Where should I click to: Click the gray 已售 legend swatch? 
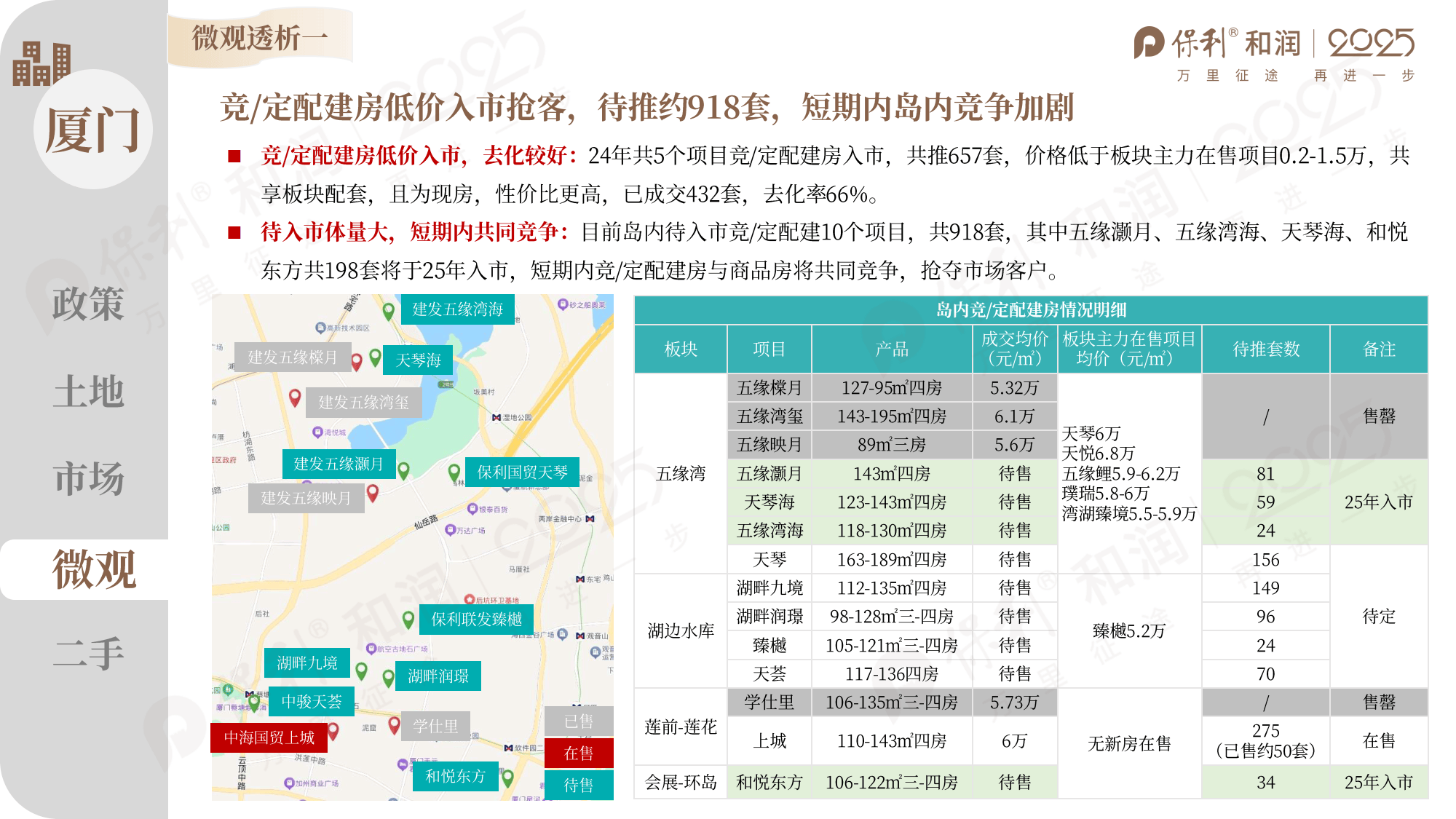[x=579, y=721]
